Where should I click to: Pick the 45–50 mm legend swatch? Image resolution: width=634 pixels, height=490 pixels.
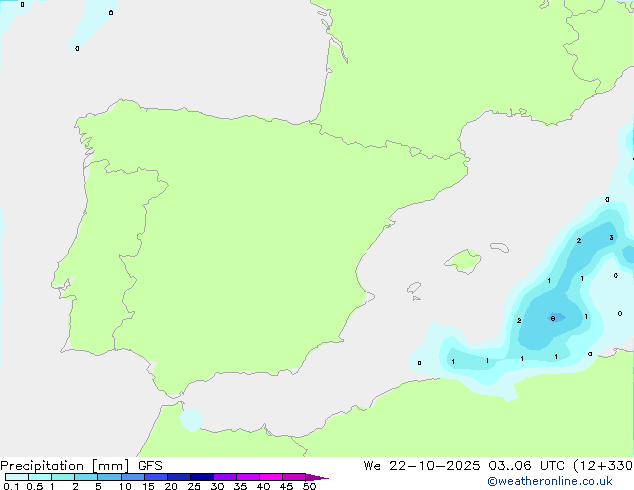pyautogui.click(x=294, y=477)
